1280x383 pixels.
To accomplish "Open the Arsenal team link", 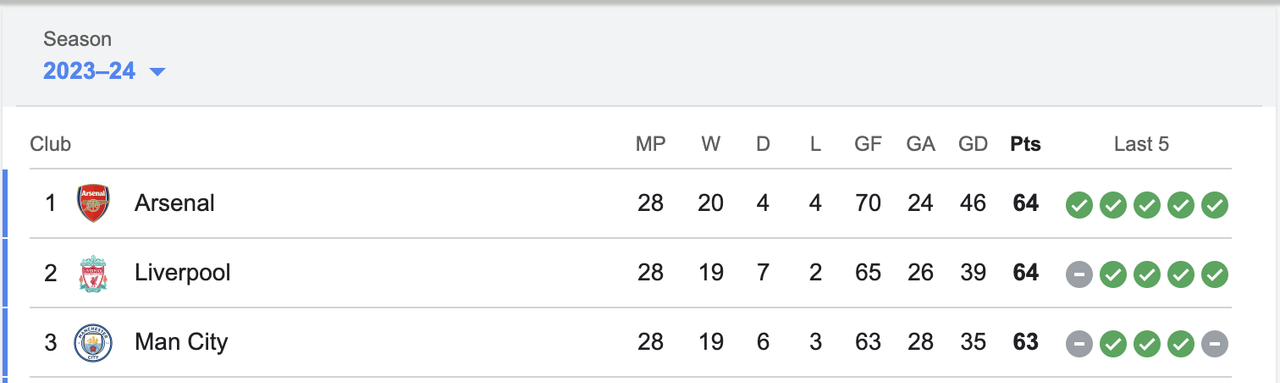I will [175, 203].
